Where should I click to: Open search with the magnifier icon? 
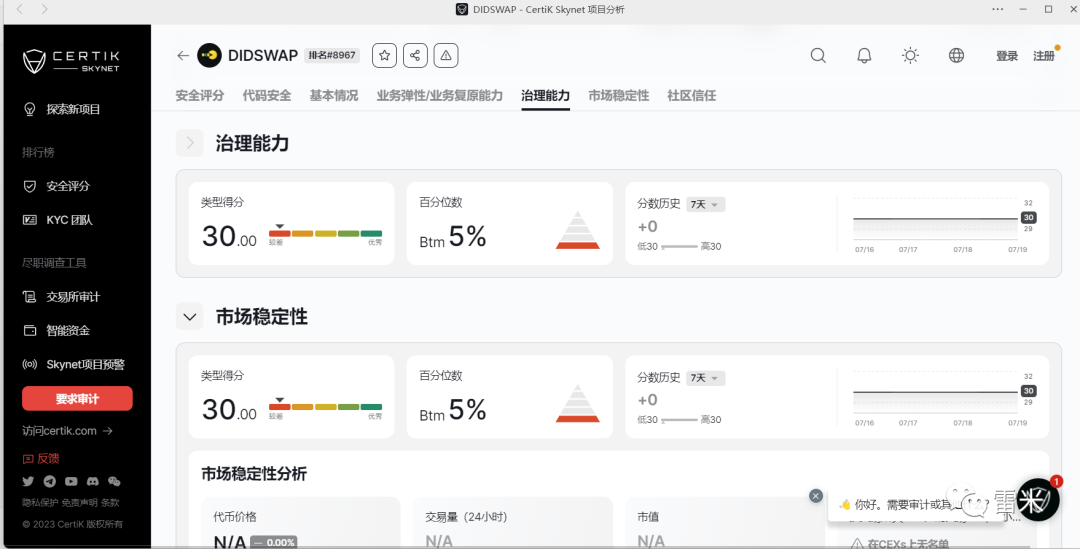(818, 56)
